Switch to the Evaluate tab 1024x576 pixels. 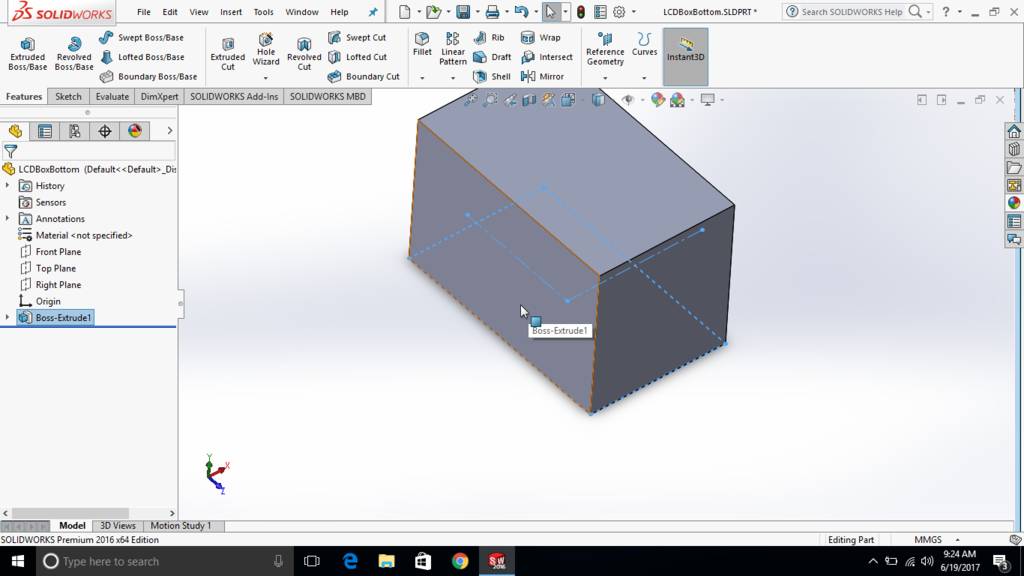112,96
